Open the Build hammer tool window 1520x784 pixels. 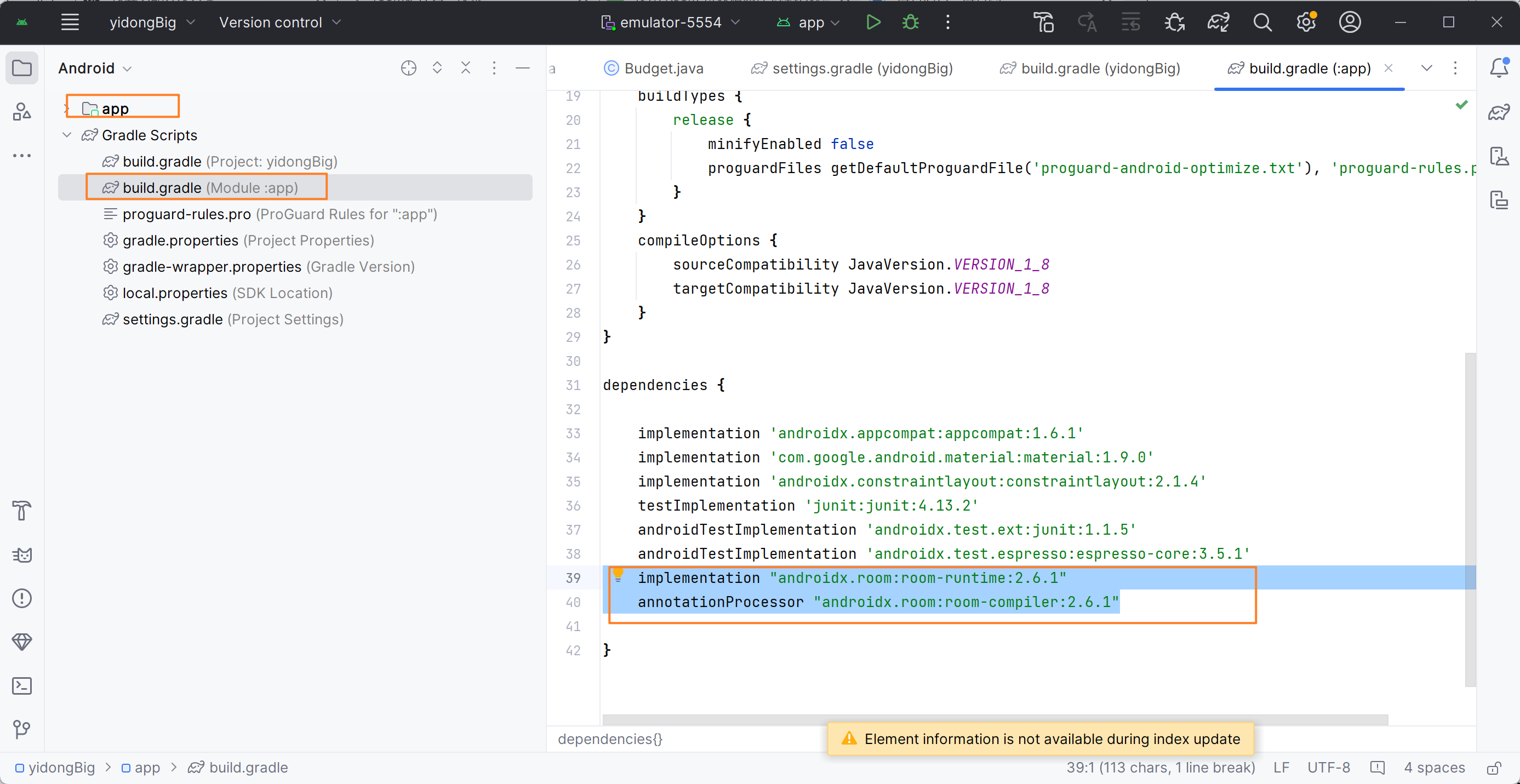pyautogui.click(x=22, y=511)
